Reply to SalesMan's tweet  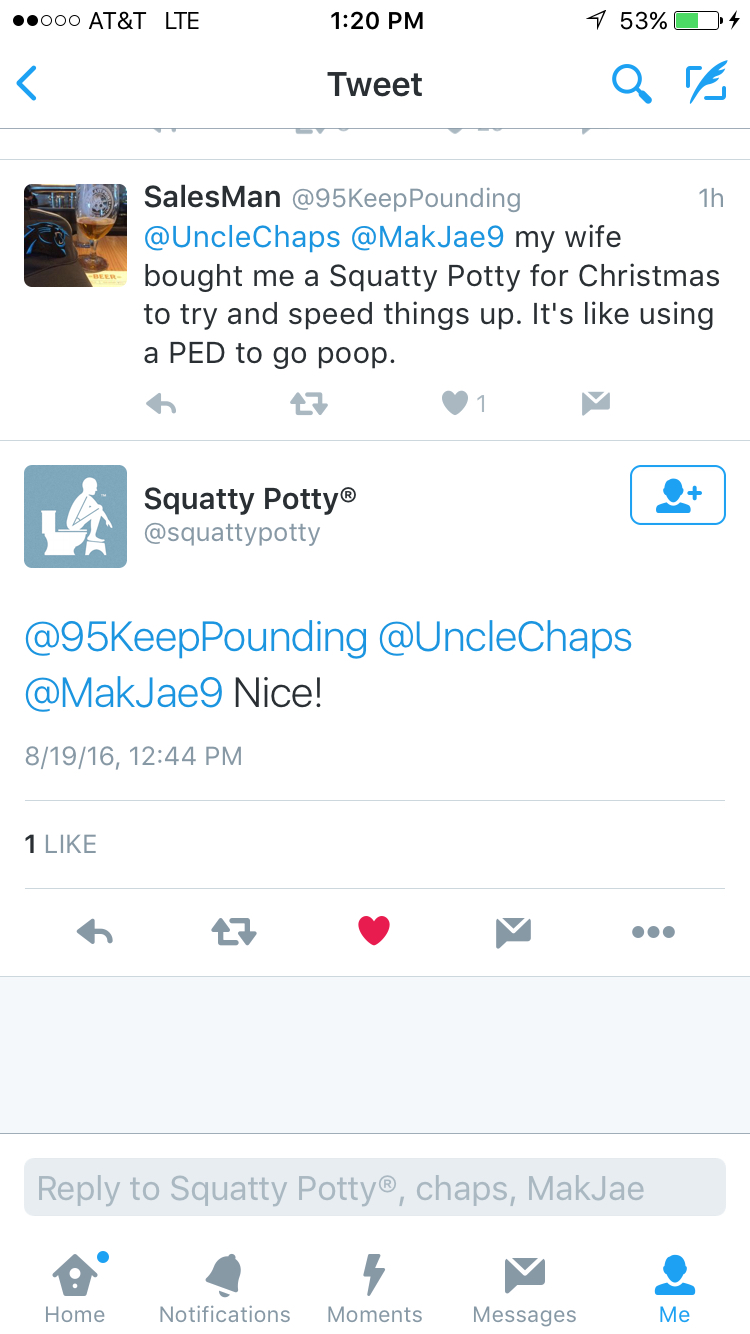[x=161, y=403]
